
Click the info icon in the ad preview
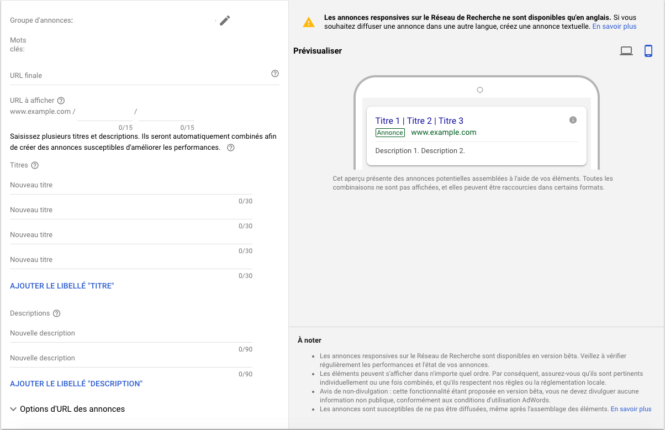click(573, 120)
